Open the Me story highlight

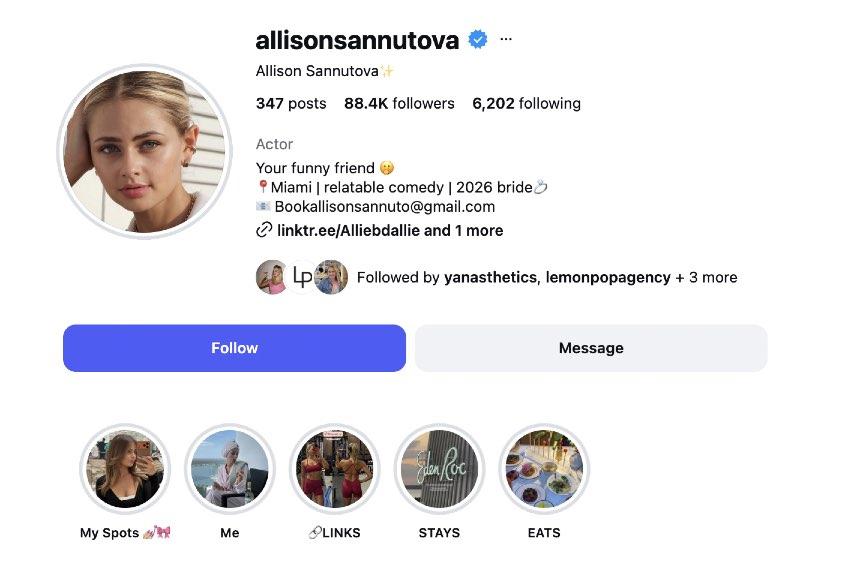point(230,469)
